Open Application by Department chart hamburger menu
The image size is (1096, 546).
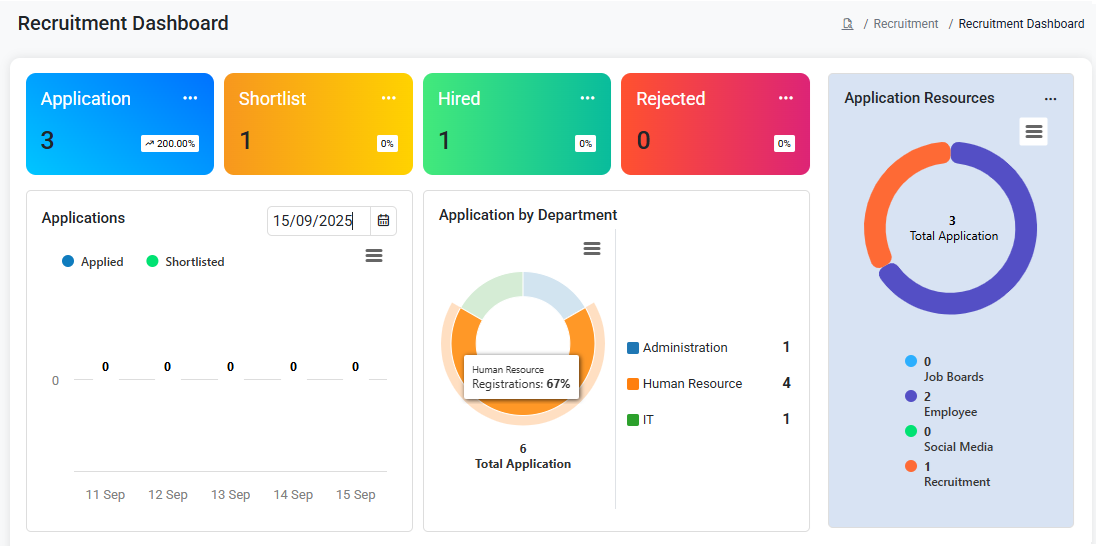tap(592, 249)
